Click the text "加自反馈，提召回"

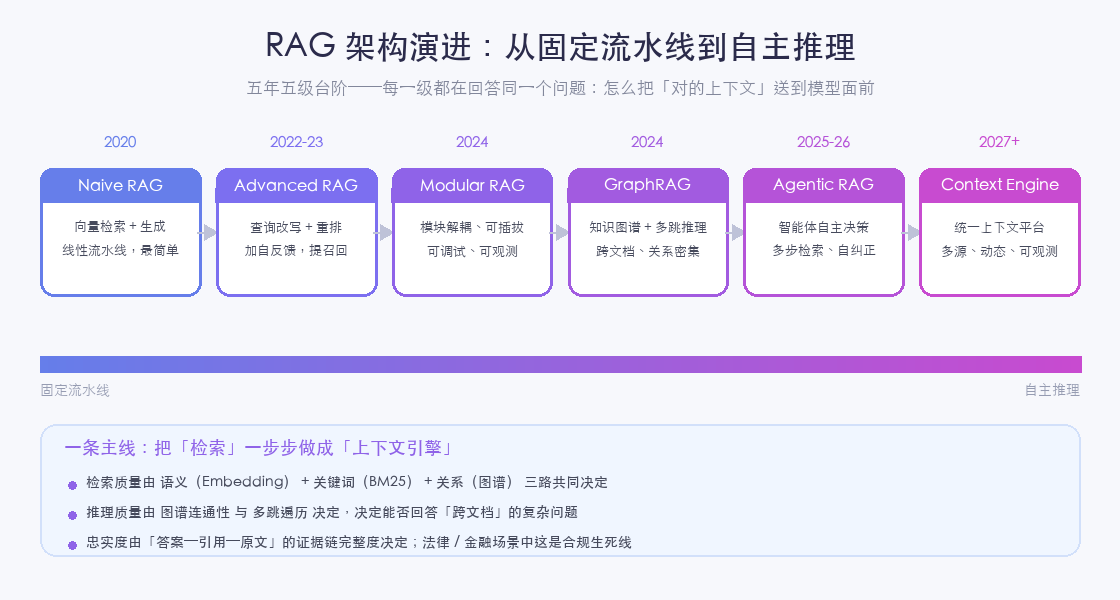pos(296,251)
